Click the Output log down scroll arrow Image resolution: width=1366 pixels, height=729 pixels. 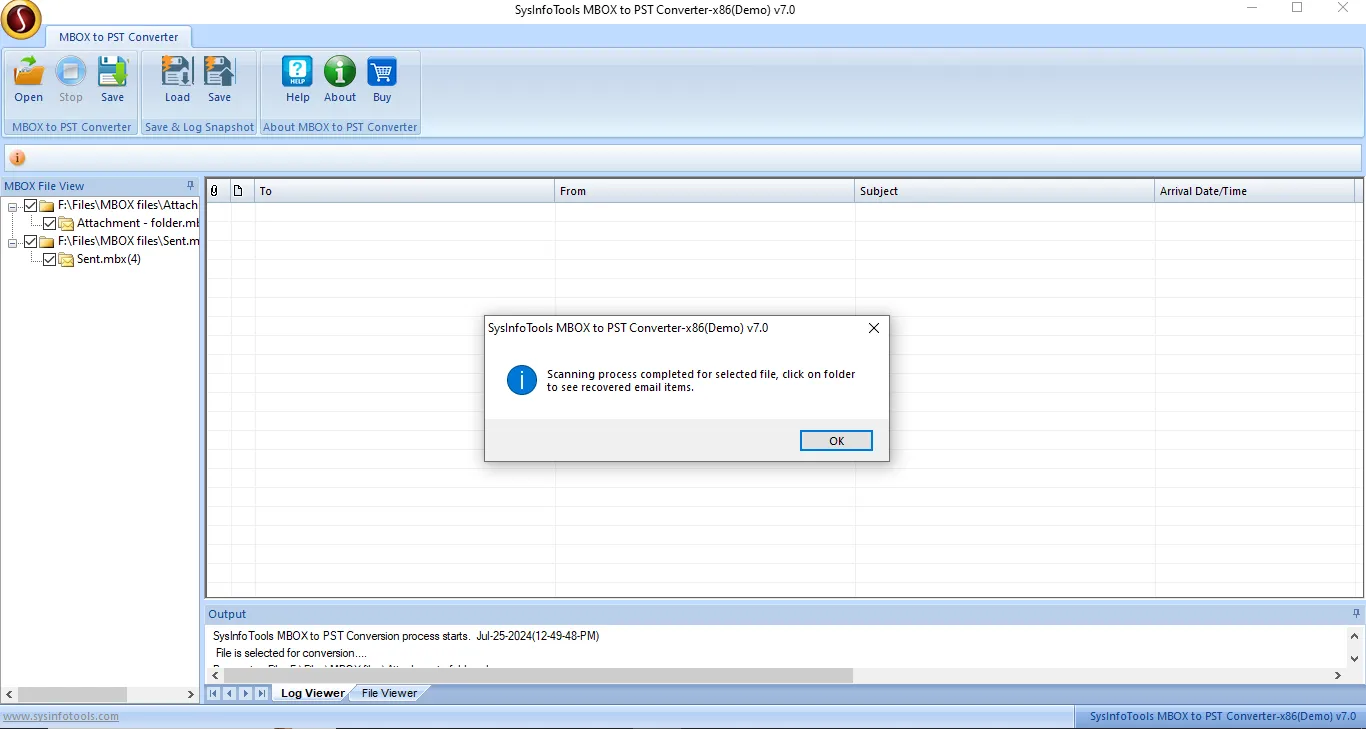pos(1356,659)
